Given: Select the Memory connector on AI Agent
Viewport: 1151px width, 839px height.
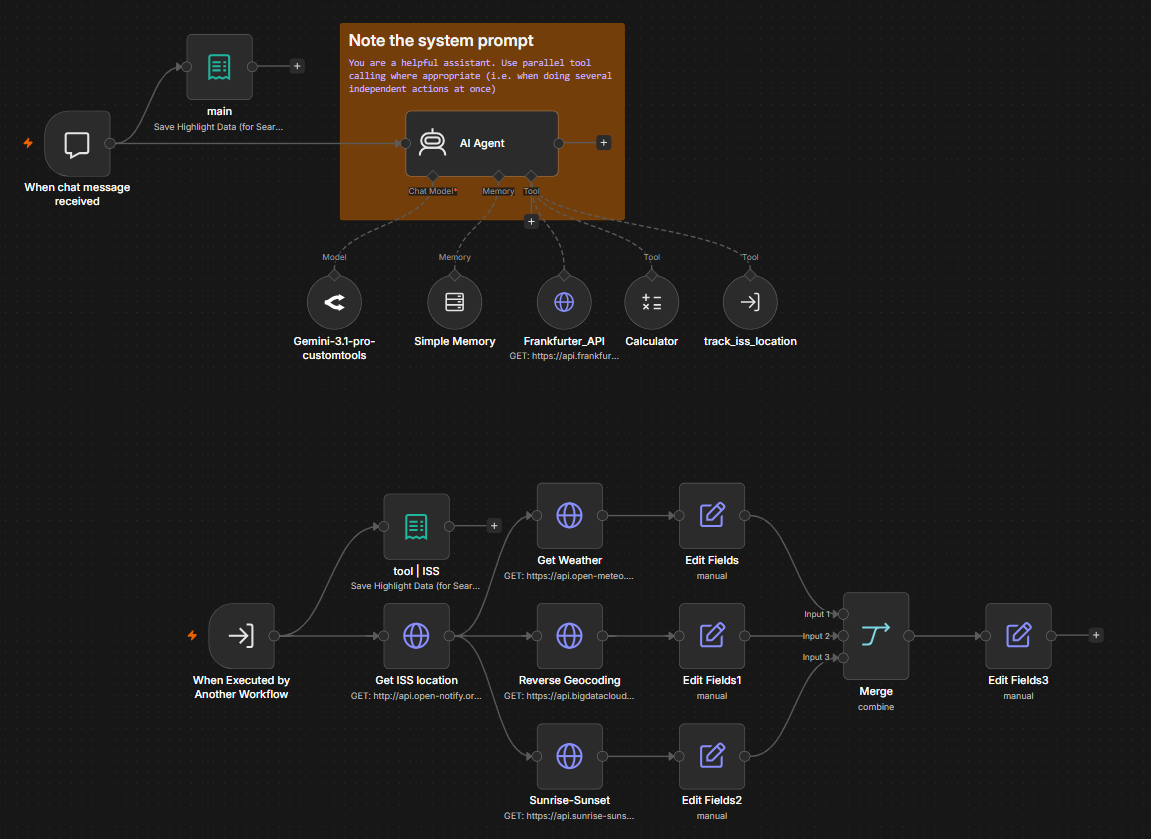Looking at the screenshot, I should coord(498,176).
